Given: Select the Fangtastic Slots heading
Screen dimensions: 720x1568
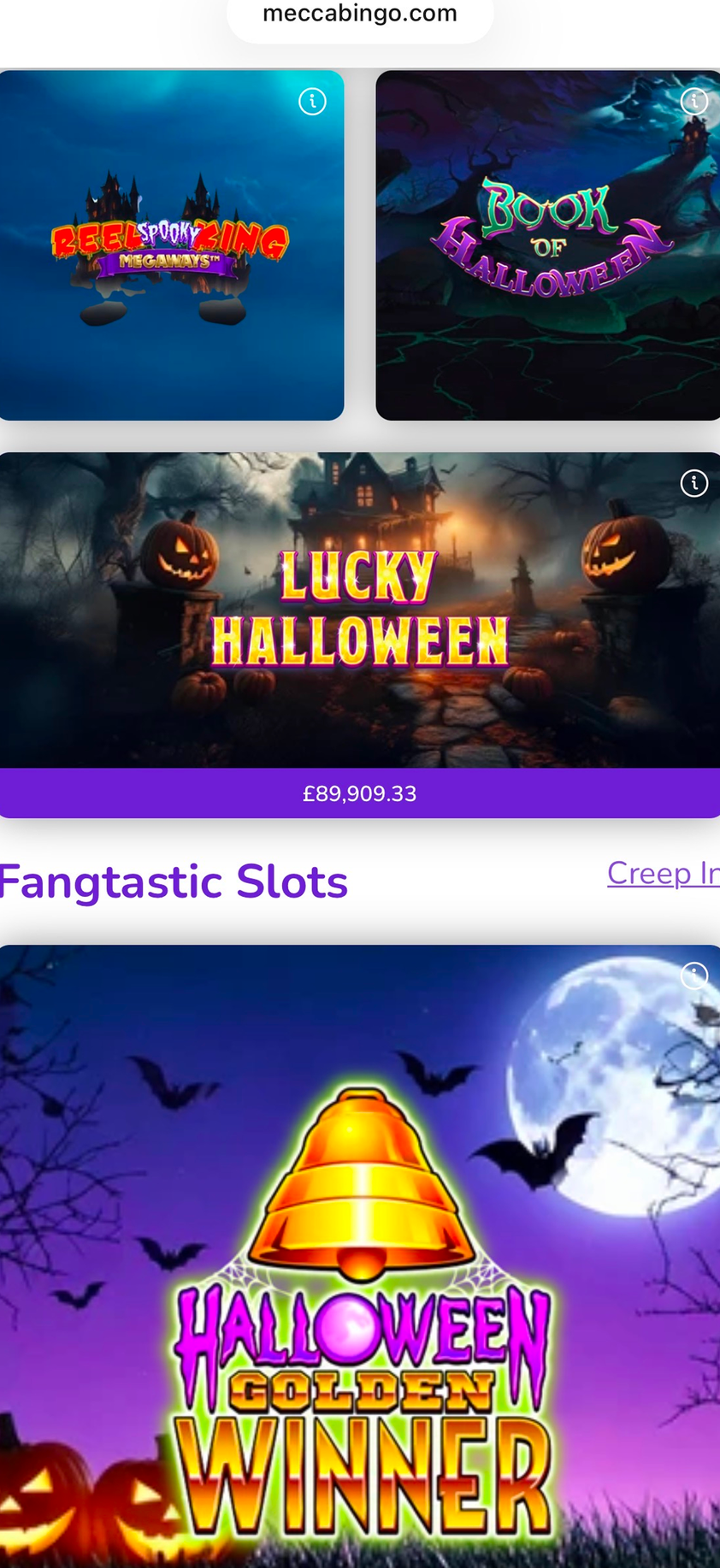Looking at the screenshot, I should tap(174, 881).
